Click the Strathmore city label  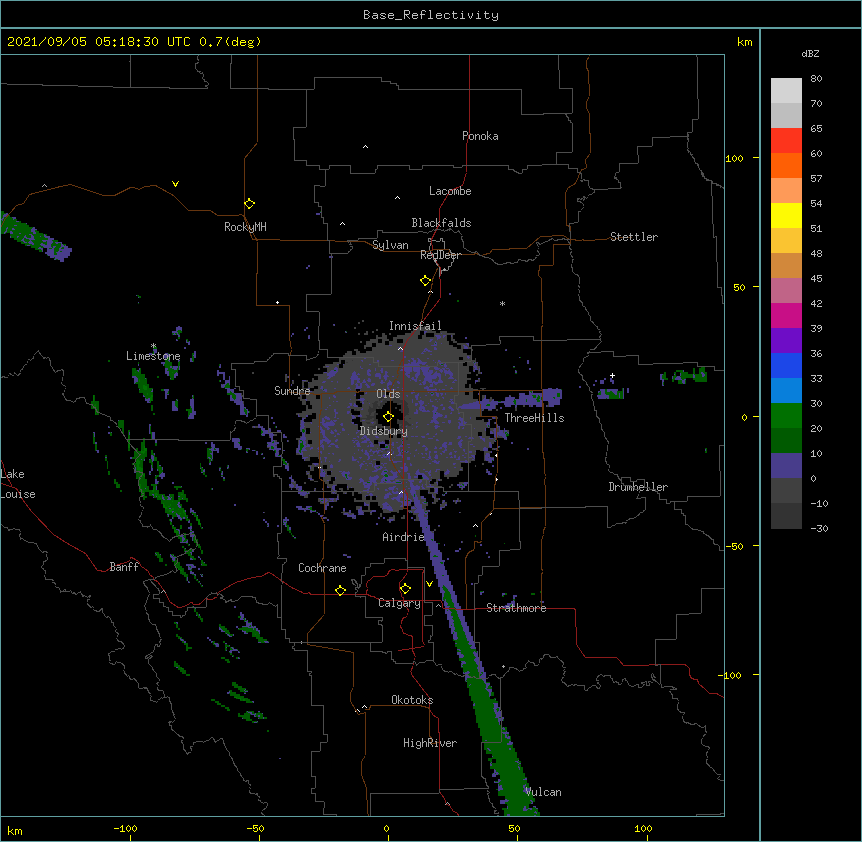tap(516, 608)
